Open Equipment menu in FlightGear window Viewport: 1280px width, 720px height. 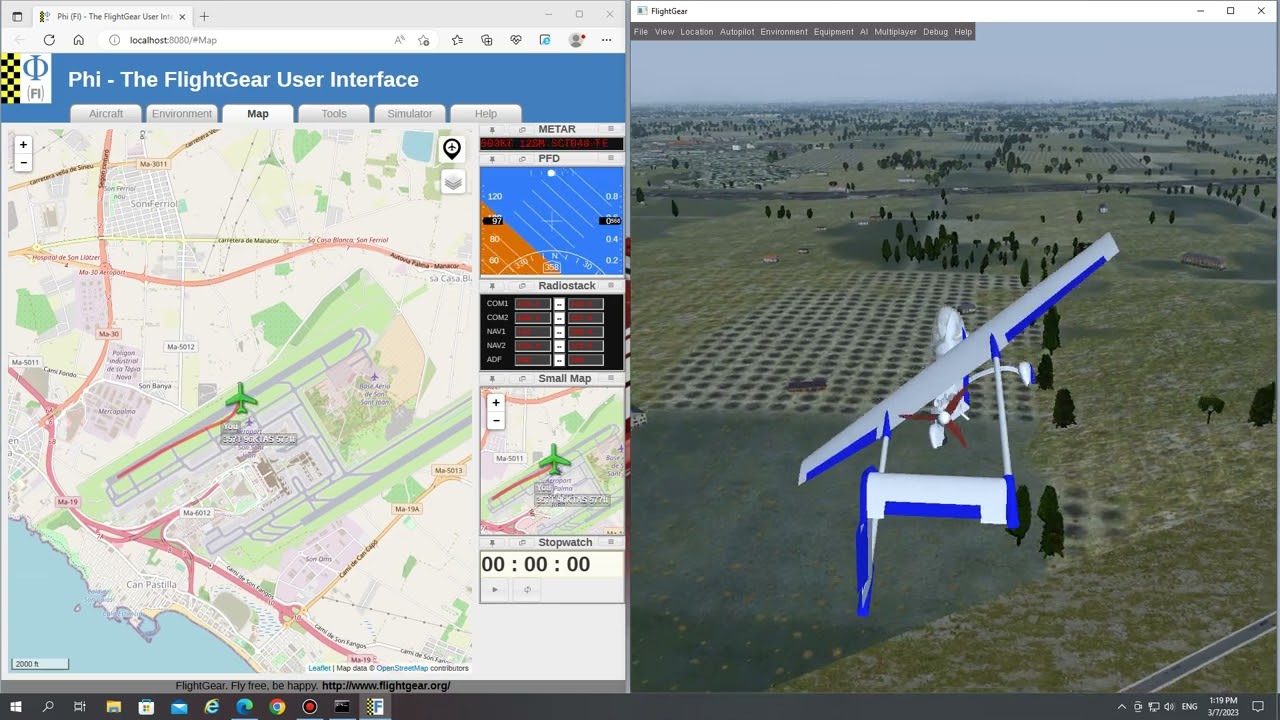pos(834,32)
